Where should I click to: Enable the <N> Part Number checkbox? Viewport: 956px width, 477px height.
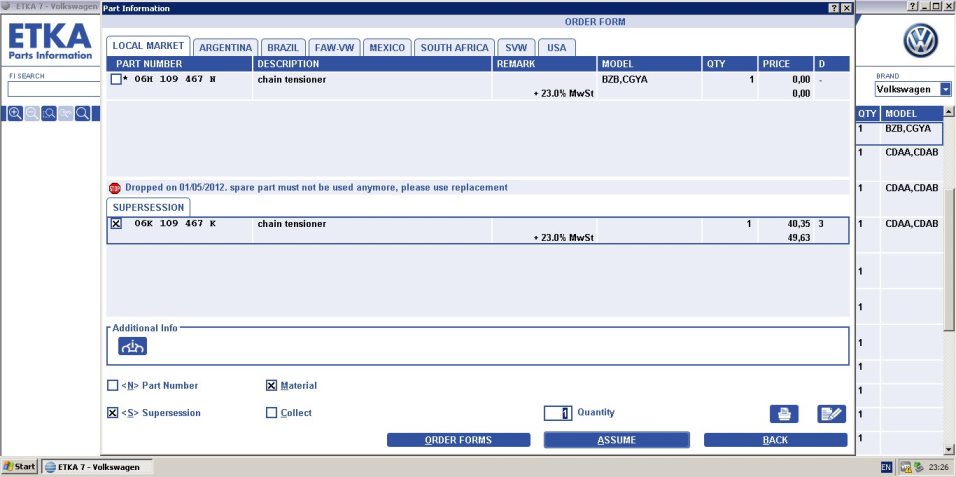click(x=112, y=386)
